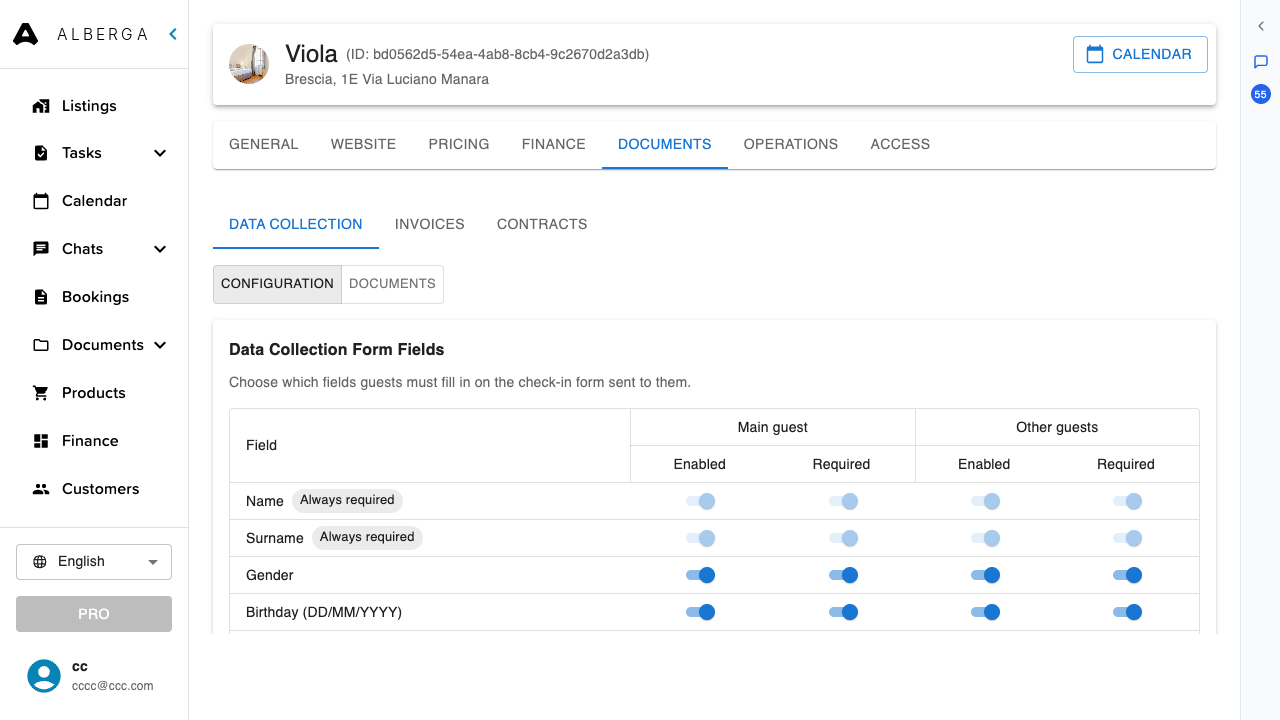Click the Other guests column header
The width and height of the screenshot is (1280, 720).
click(1057, 427)
